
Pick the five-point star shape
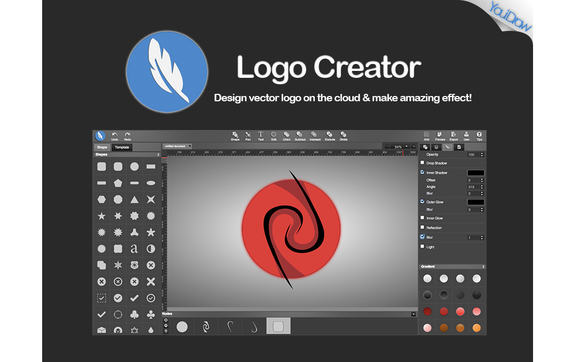pyautogui.click(x=101, y=216)
